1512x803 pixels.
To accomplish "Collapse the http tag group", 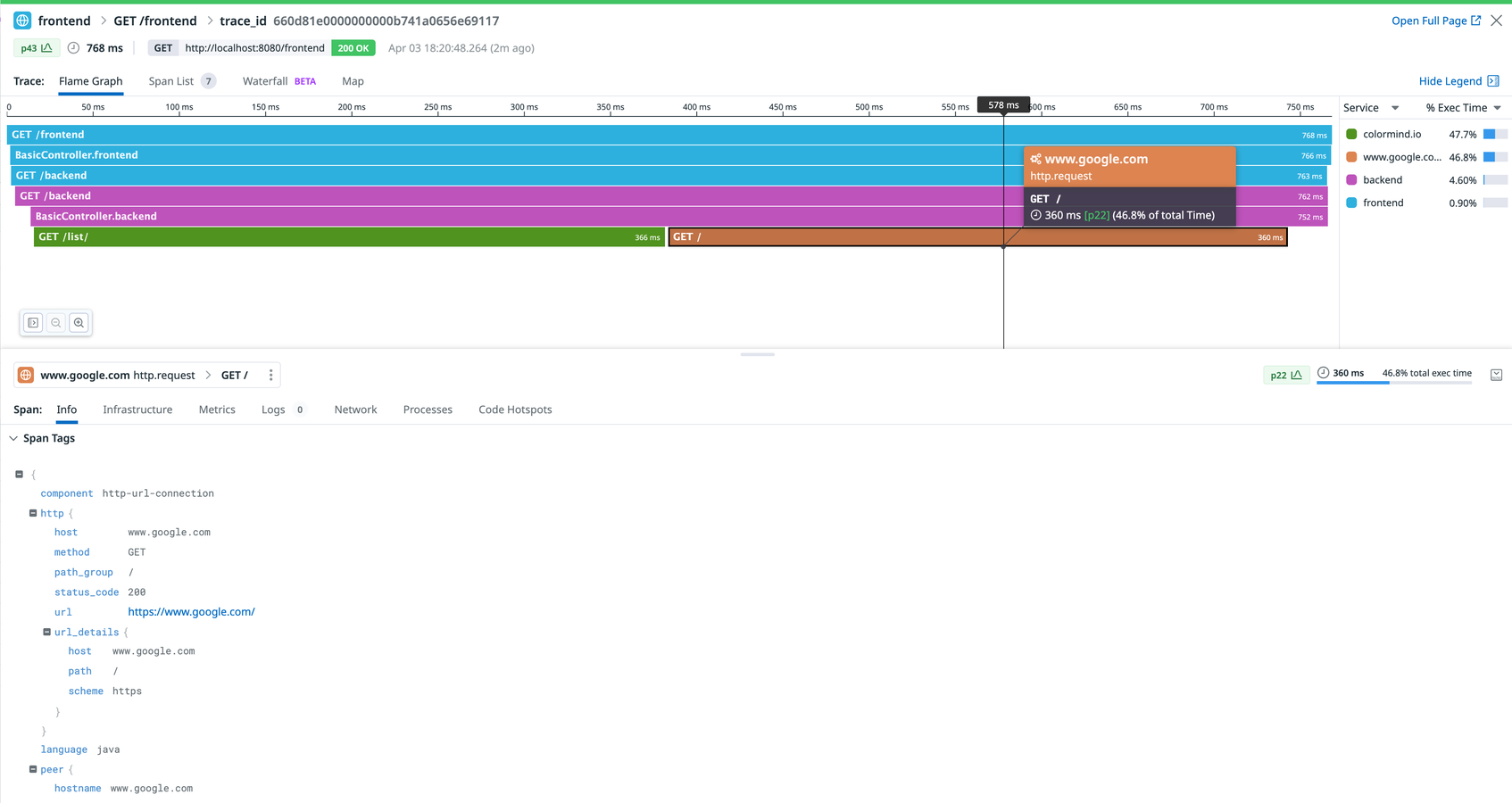I will pos(33,513).
